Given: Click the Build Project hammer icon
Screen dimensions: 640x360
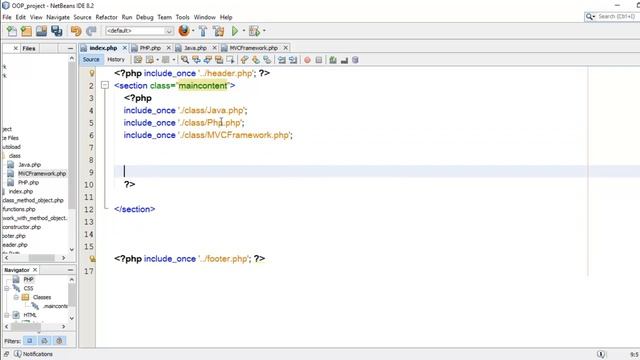Looking at the screenshot, I should (203, 31).
